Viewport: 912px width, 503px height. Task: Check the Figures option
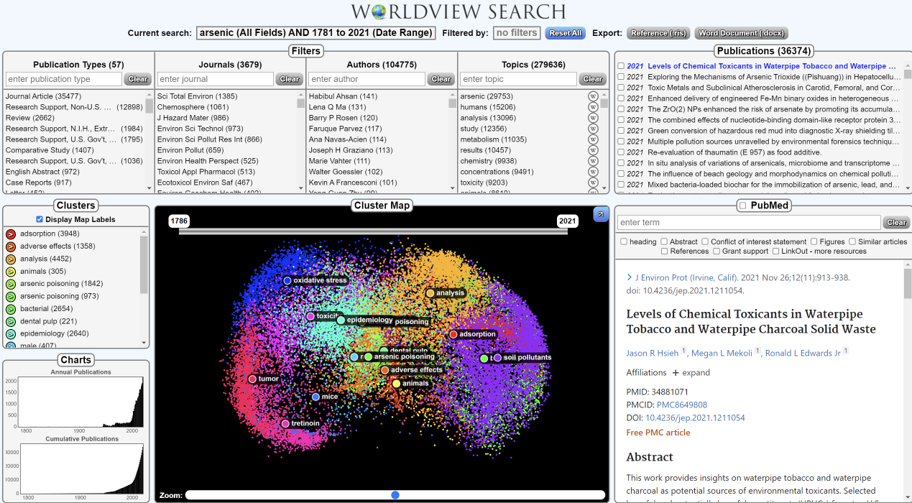click(814, 241)
